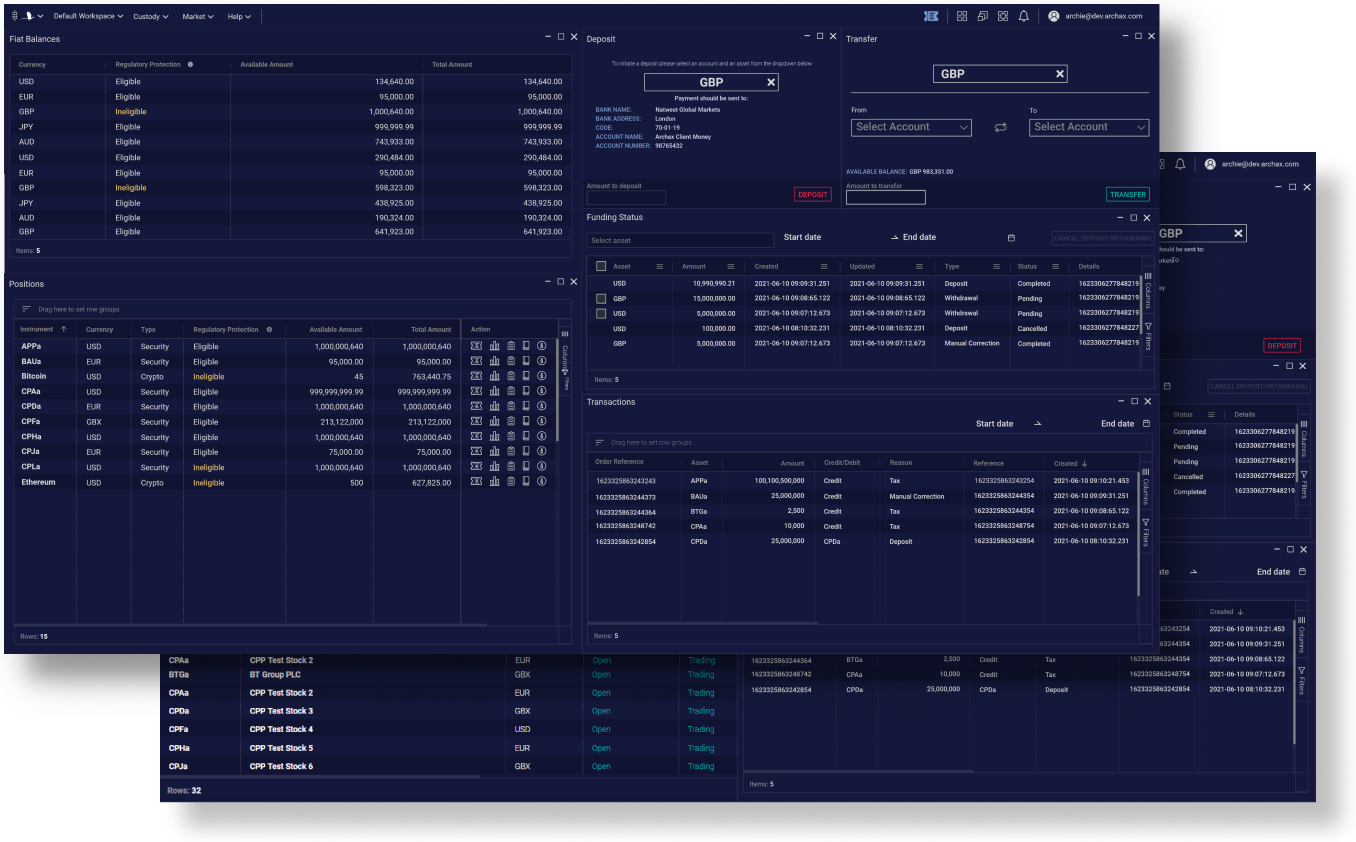Open Columns side tab in Transactions panel

click(1146, 485)
